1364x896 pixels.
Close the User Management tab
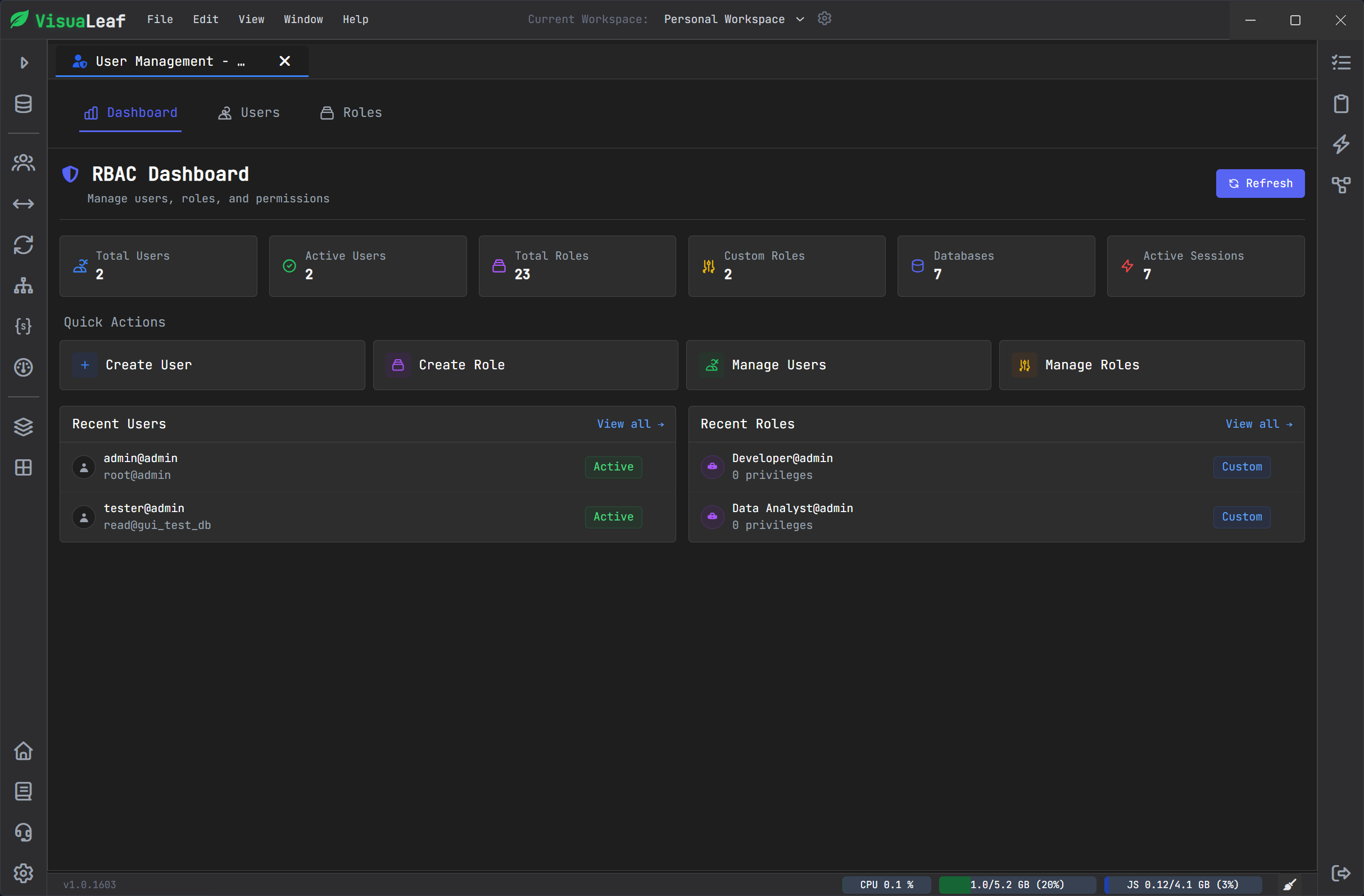(x=285, y=61)
